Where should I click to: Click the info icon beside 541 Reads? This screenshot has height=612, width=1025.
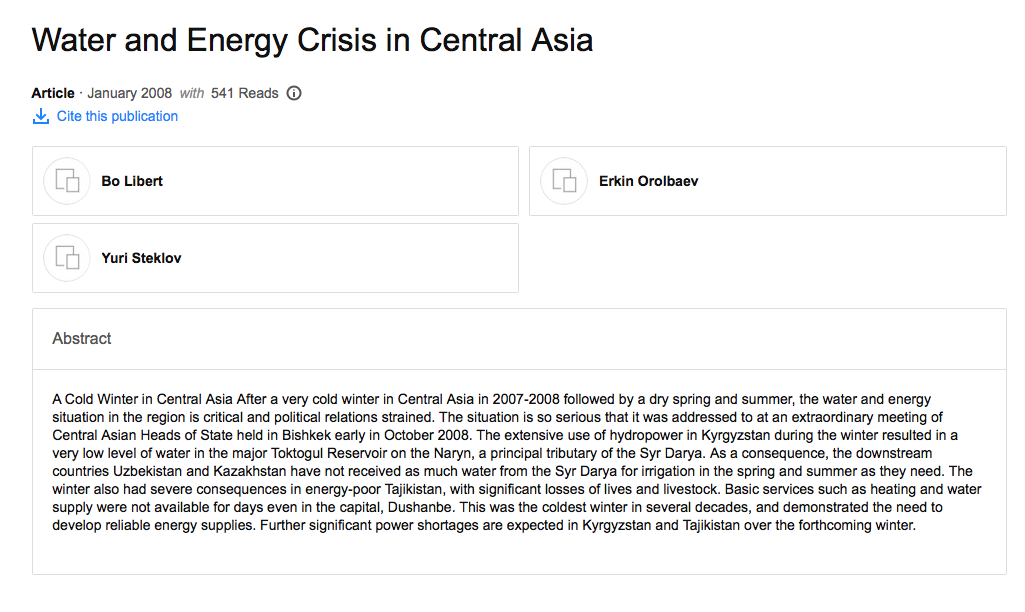click(294, 93)
